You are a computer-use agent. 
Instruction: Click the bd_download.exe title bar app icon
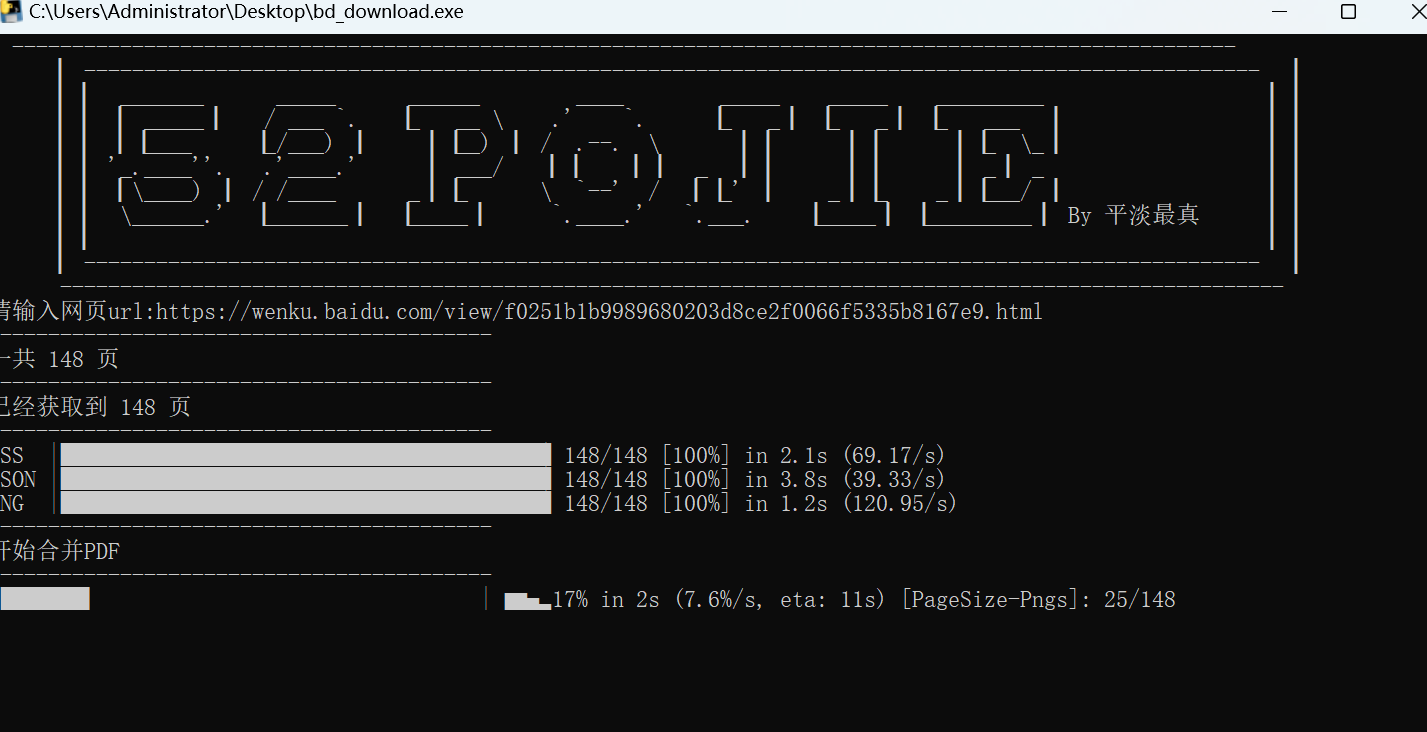13,12
